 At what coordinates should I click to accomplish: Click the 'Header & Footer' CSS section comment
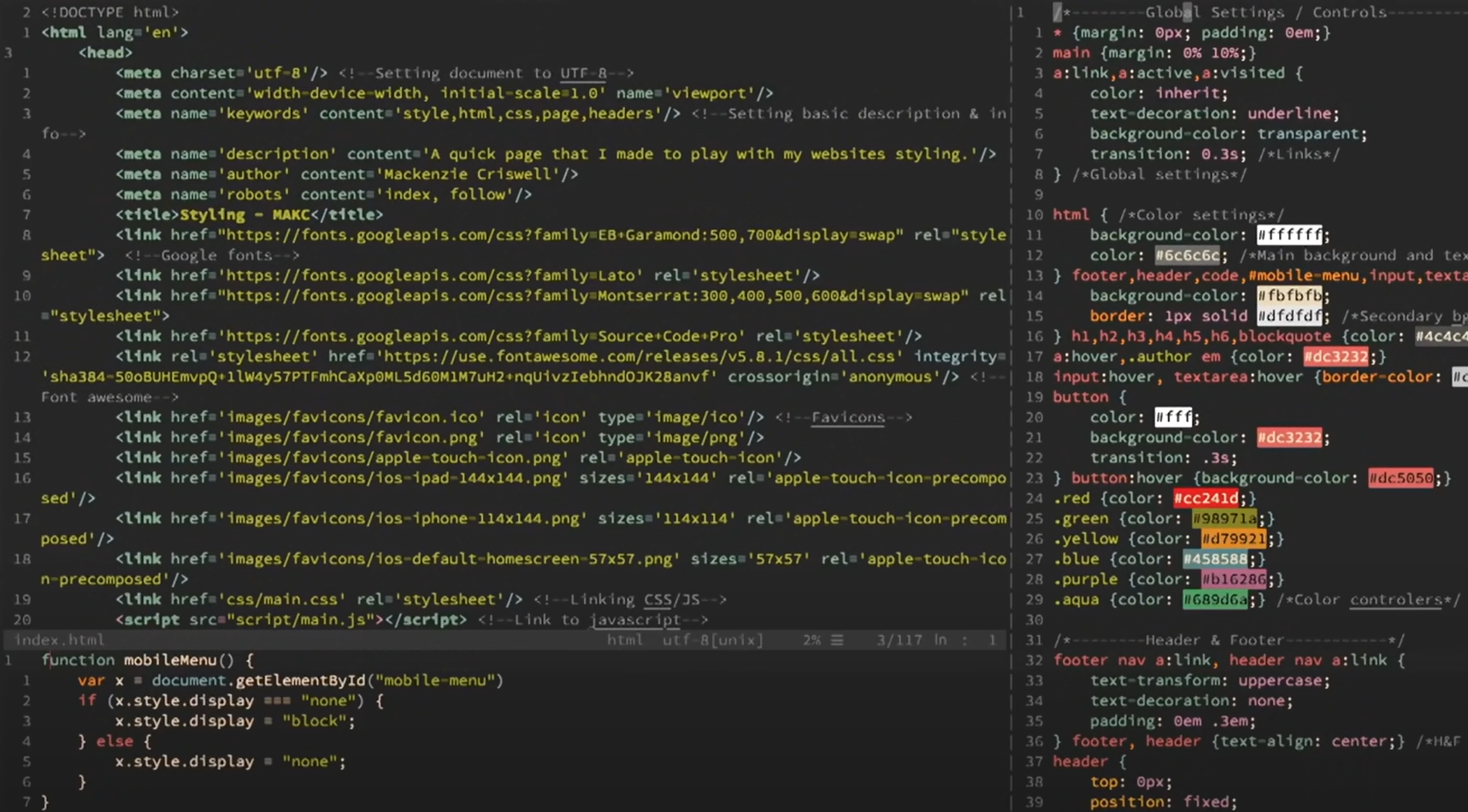[x=1214, y=640]
